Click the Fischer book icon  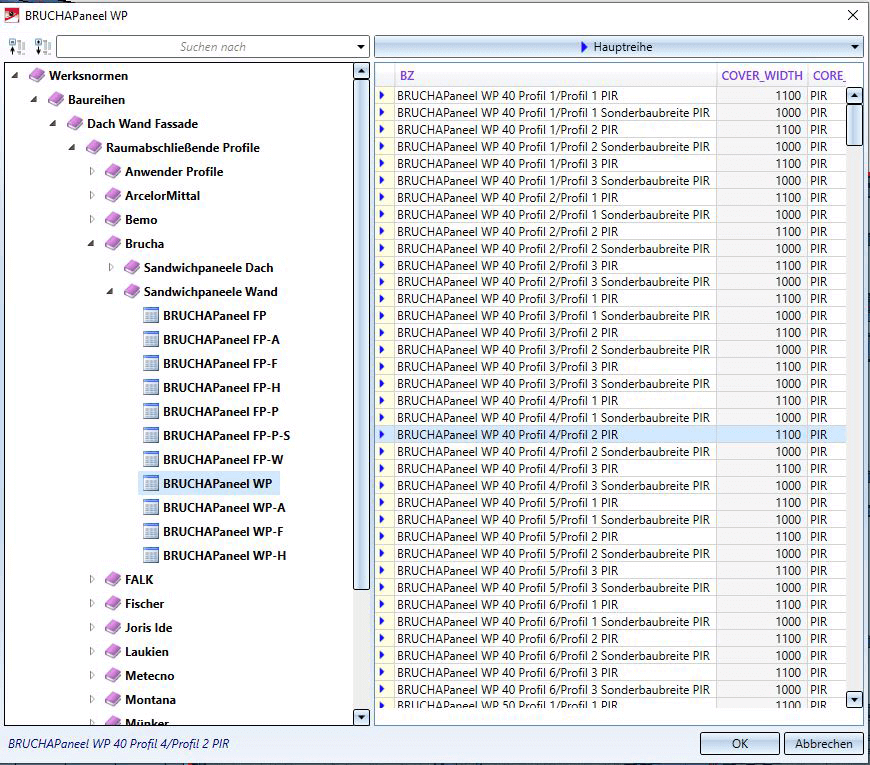click(x=113, y=603)
